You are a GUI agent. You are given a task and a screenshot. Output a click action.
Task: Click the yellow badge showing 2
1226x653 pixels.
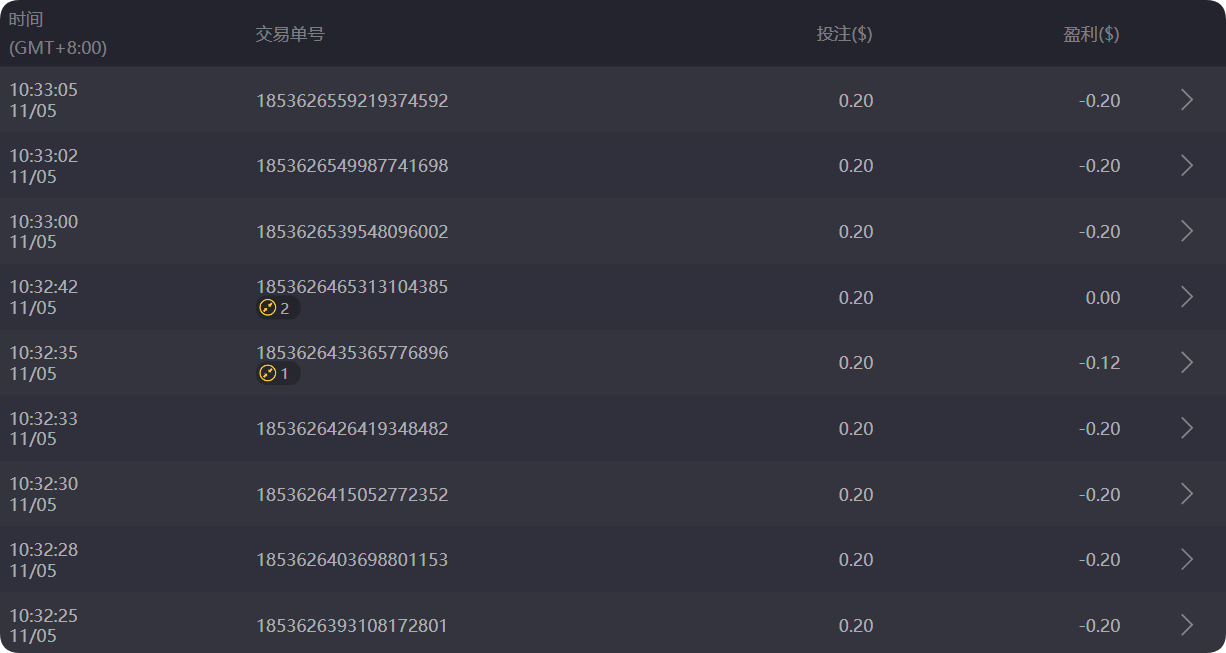coord(275,308)
